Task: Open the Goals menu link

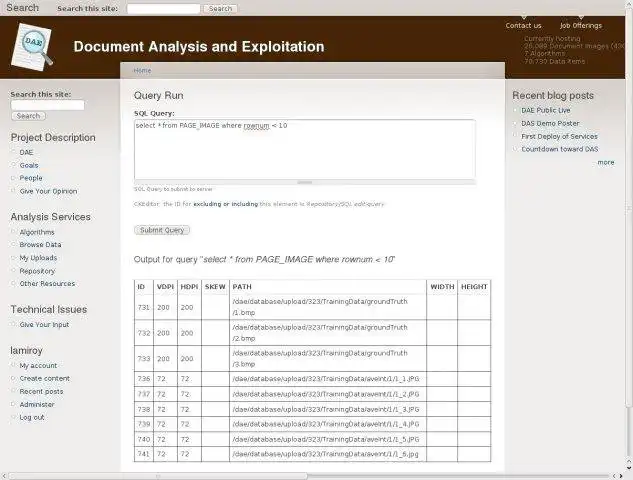Action: tap(29, 165)
